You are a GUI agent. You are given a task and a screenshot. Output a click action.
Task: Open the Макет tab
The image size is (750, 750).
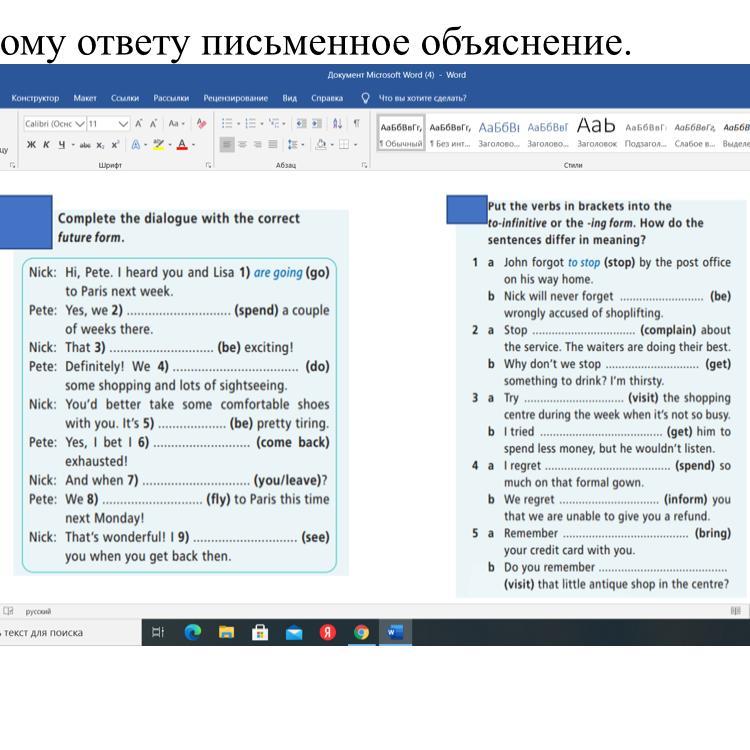click(85, 98)
